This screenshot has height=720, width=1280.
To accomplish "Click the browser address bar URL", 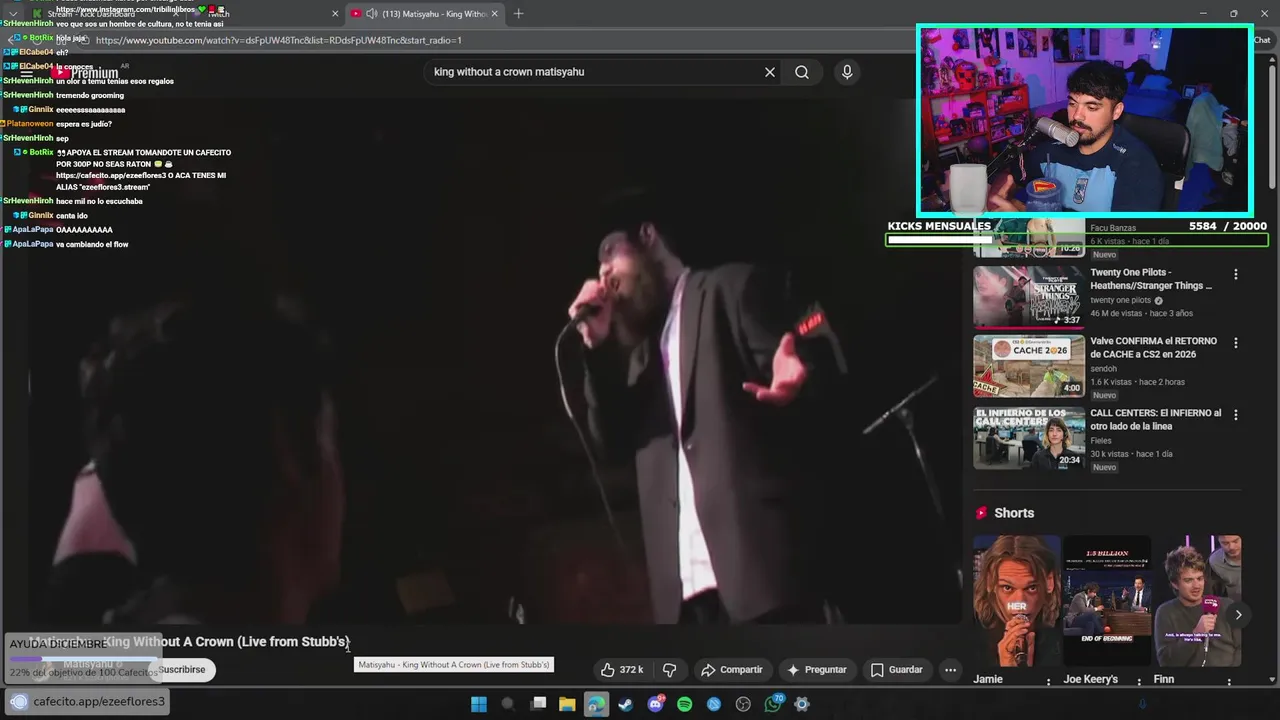I will (x=279, y=41).
